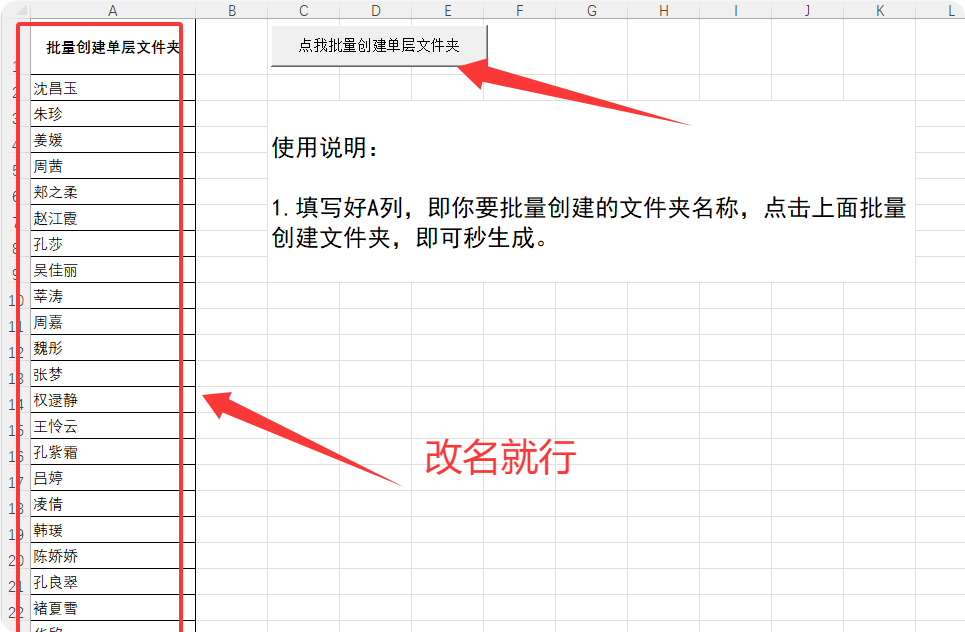Select column J header
Screen dimensions: 965x632
807,10
